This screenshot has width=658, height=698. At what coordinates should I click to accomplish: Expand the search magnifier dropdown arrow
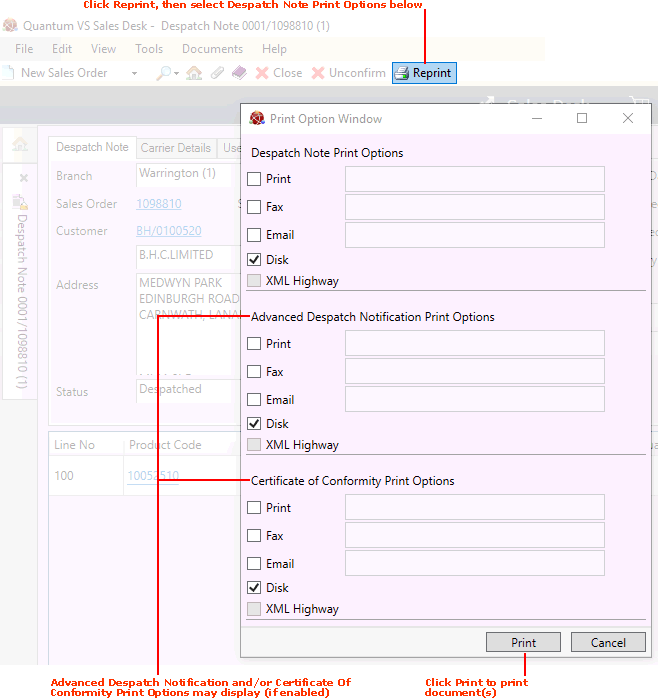(176, 73)
